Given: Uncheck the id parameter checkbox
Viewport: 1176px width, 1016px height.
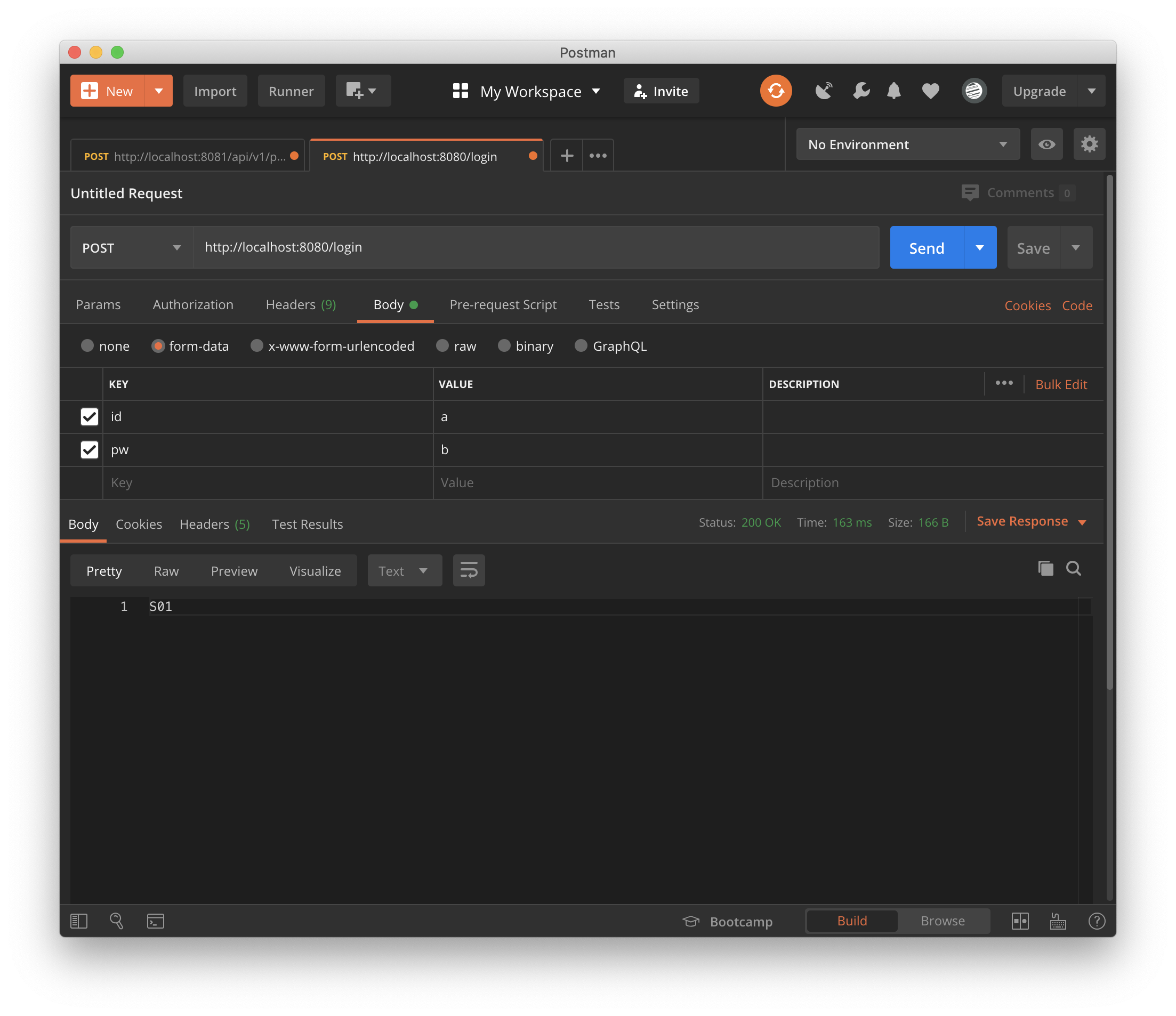Looking at the screenshot, I should pyautogui.click(x=89, y=417).
